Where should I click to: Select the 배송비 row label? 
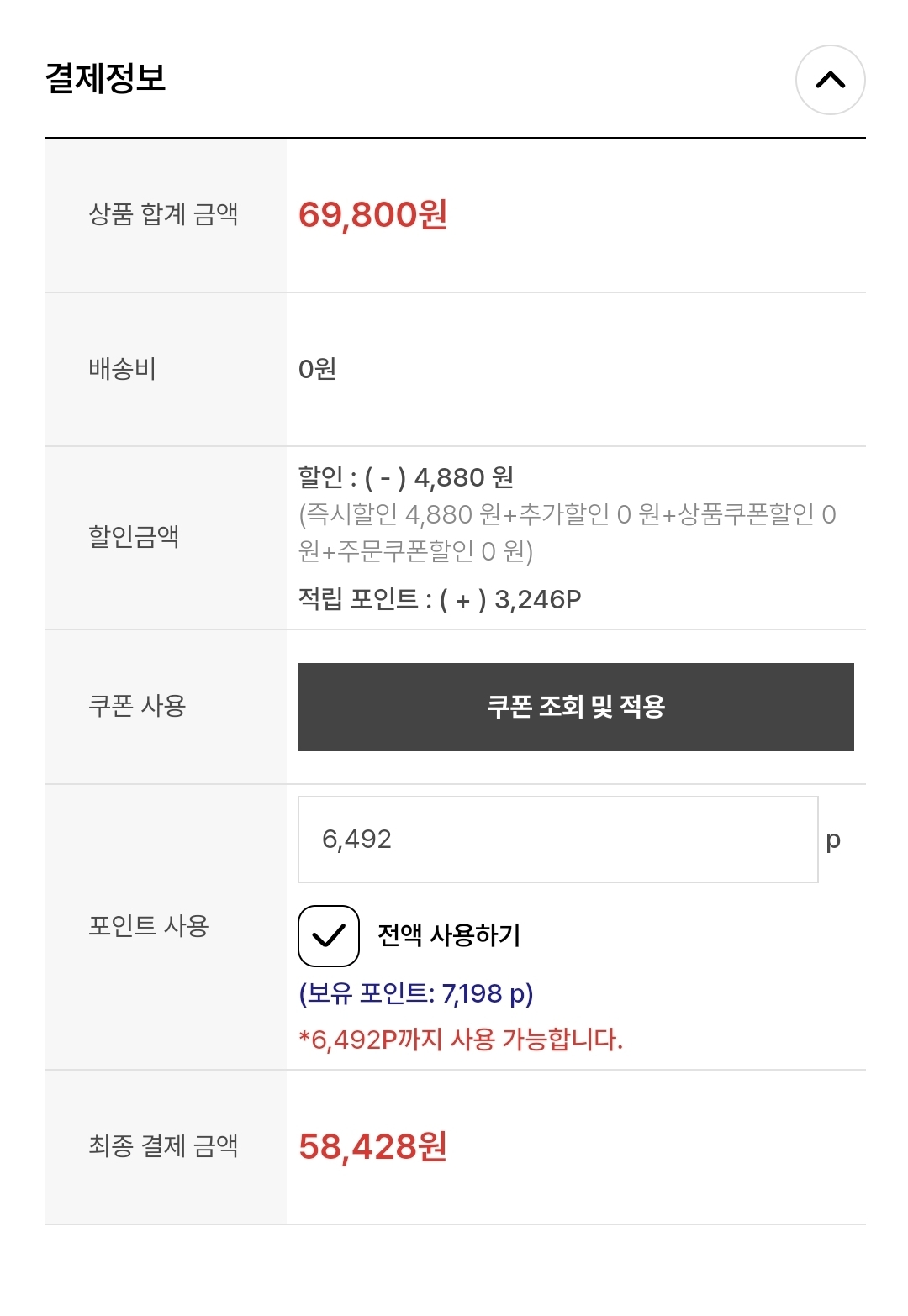[x=123, y=369]
